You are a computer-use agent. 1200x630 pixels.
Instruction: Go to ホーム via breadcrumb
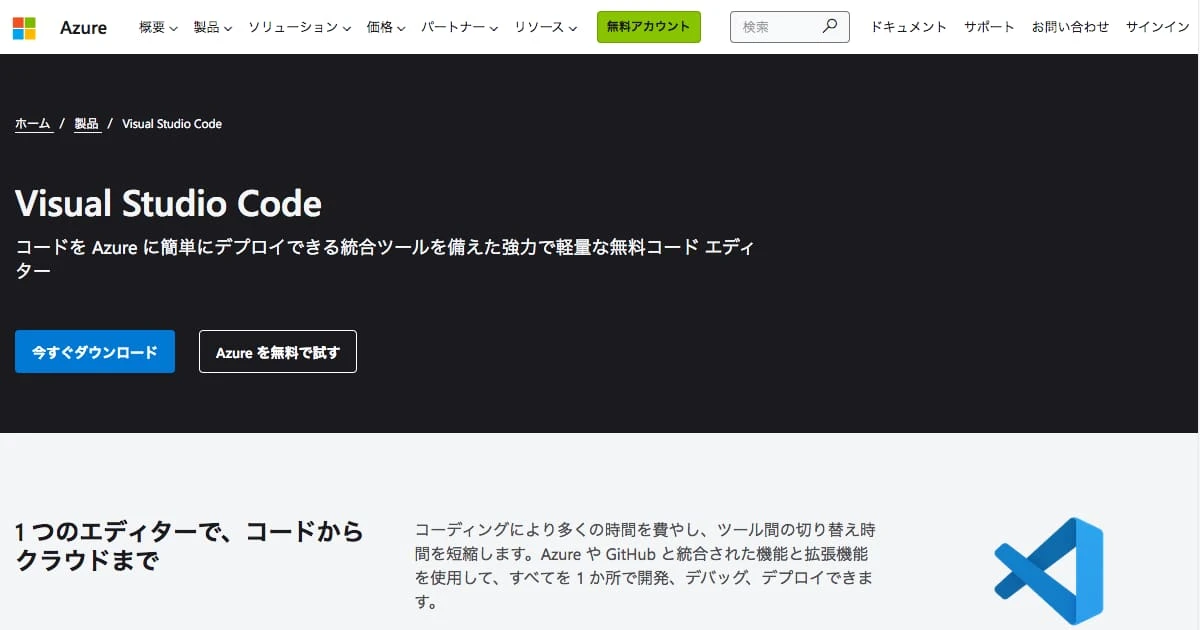pyautogui.click(x=33, y=124)
